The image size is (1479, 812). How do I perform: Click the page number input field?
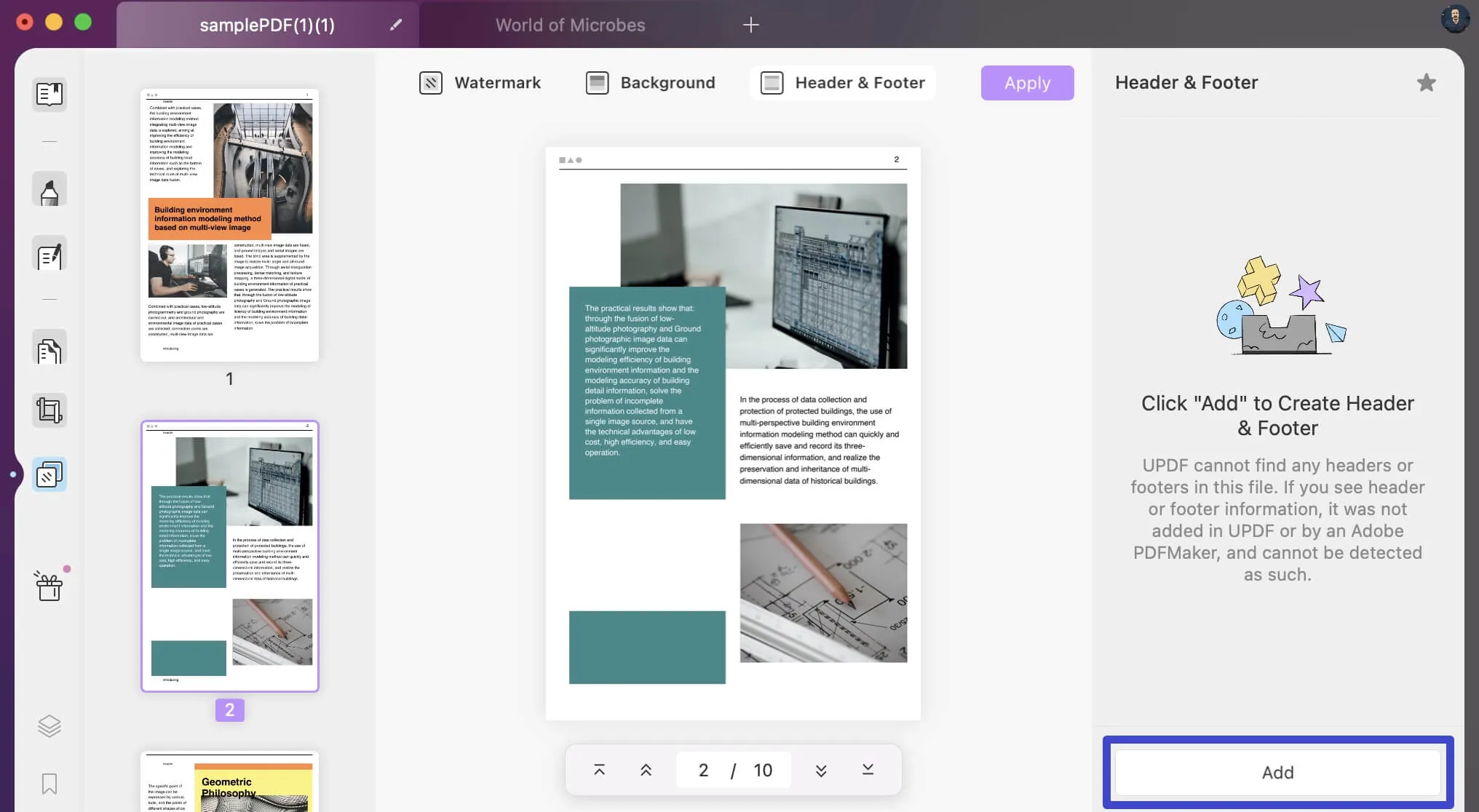pyautogui.click(x=703, y=769)
